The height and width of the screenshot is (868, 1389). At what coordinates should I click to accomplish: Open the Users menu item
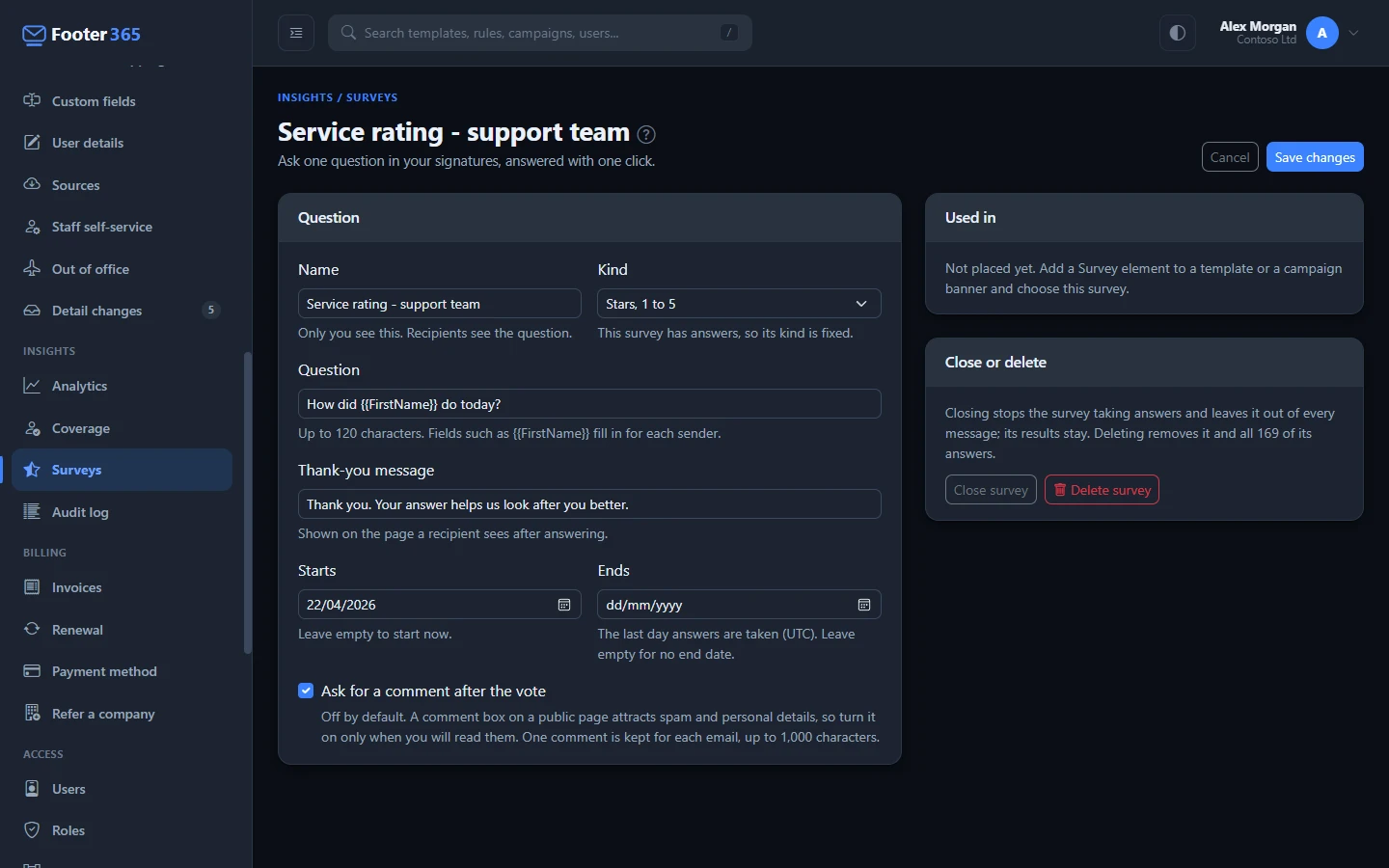(x=122, y=789)
